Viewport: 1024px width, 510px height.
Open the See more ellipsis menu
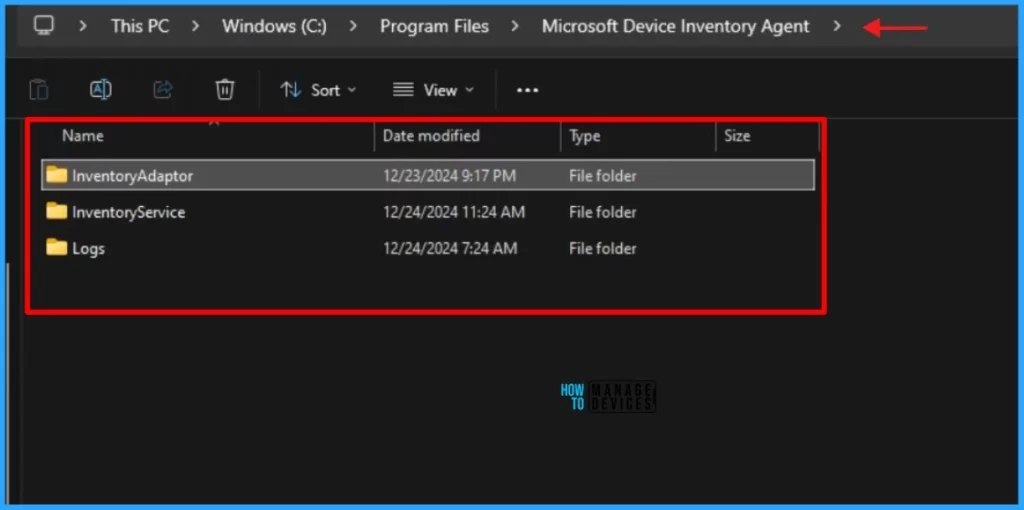(x=528, y=90)
